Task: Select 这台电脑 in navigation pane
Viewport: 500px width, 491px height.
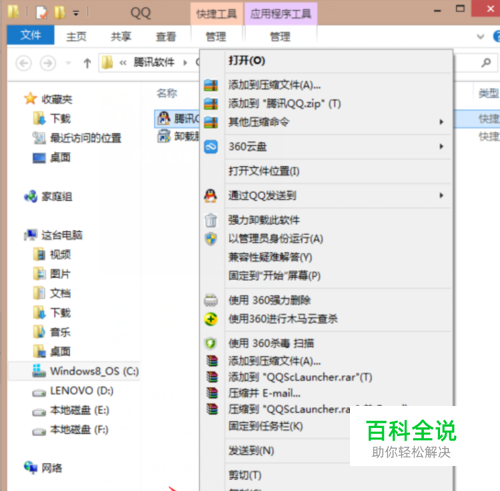Action: click(62, 235)
